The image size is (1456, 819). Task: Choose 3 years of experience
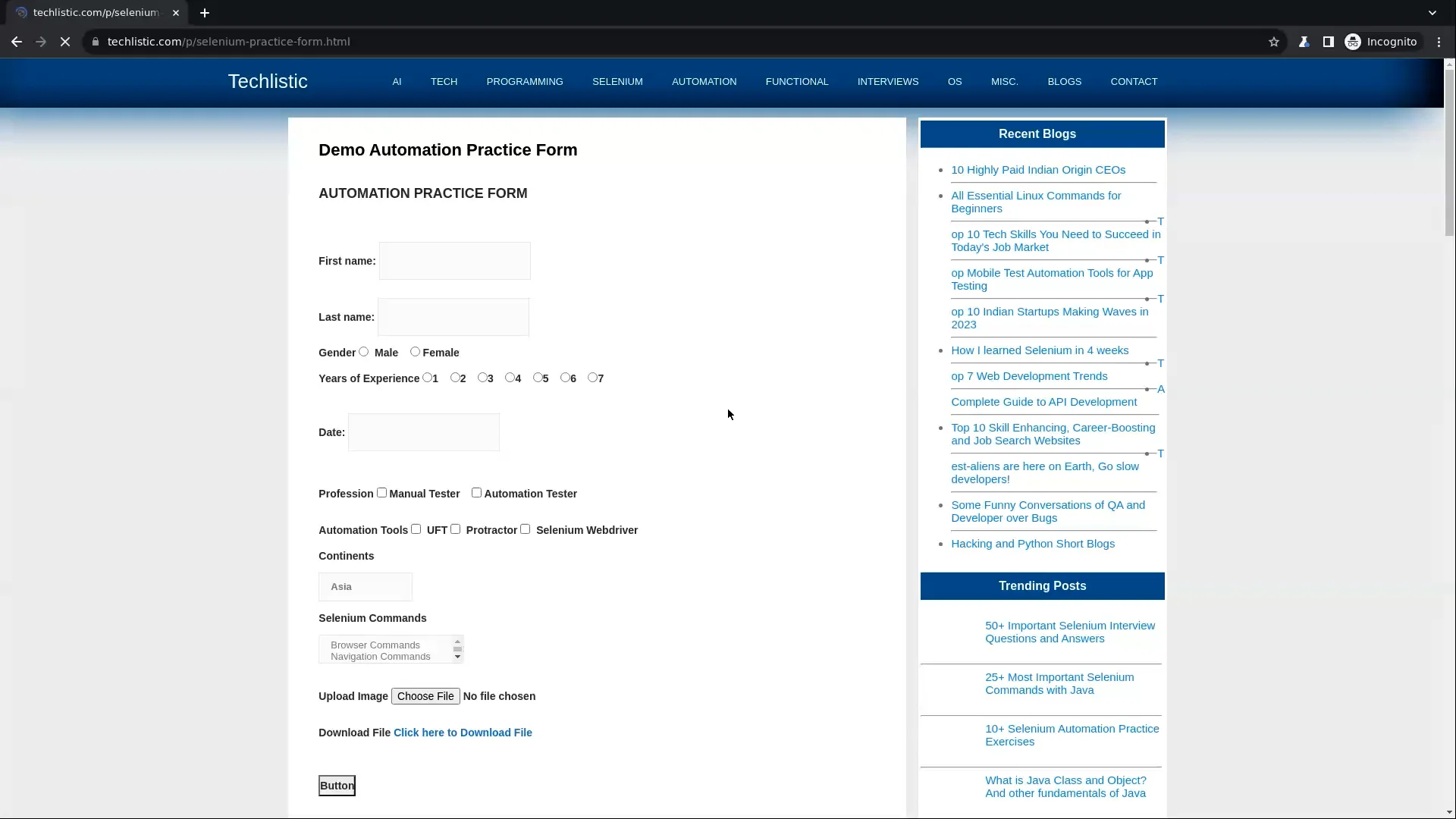click(482, 378)
